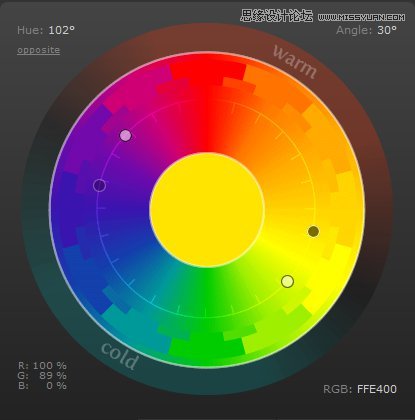Click the yellow center color circle
415x420 pixels.
pos(207,210)
